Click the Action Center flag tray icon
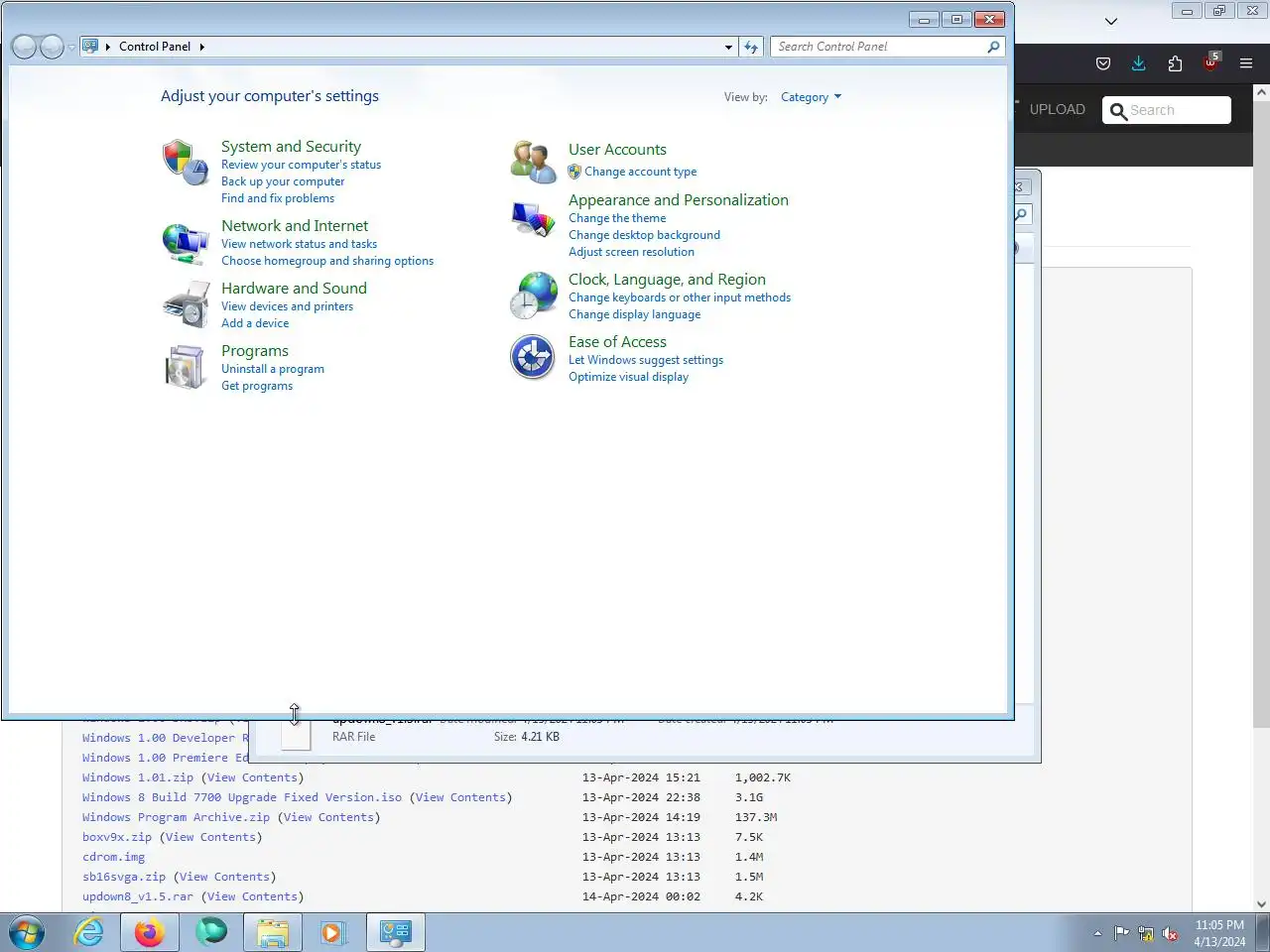 (1121, 933)
